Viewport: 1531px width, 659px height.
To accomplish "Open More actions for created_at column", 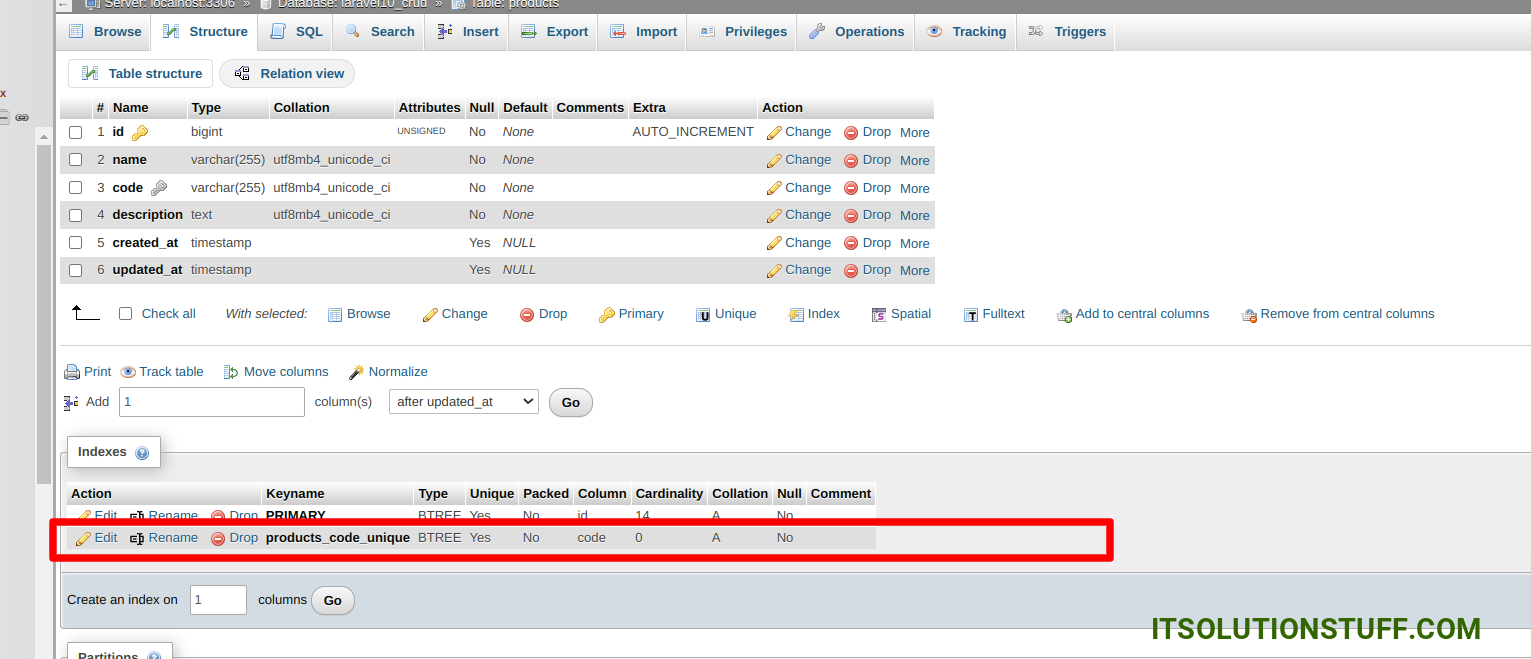I will [x=914, y=243].
